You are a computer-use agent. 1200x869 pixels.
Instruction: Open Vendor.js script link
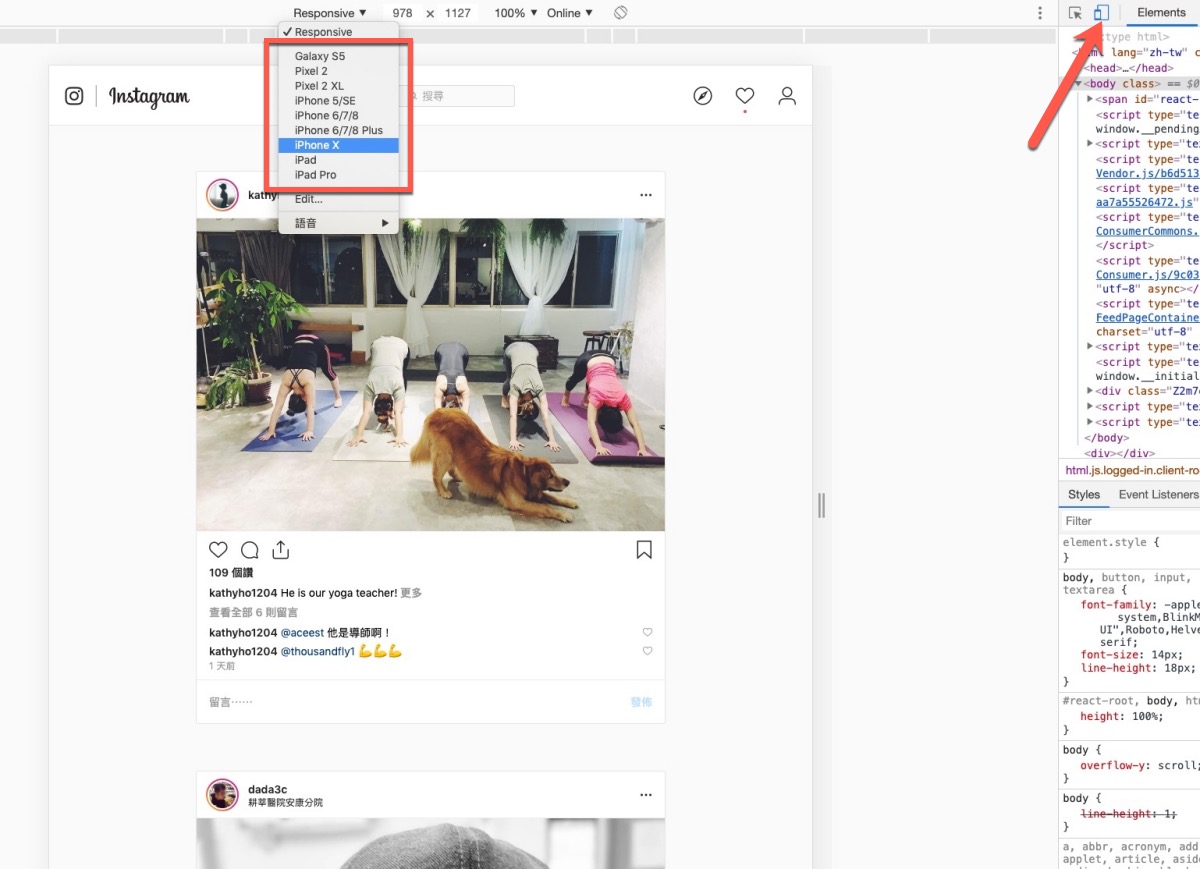(1147, 173)
